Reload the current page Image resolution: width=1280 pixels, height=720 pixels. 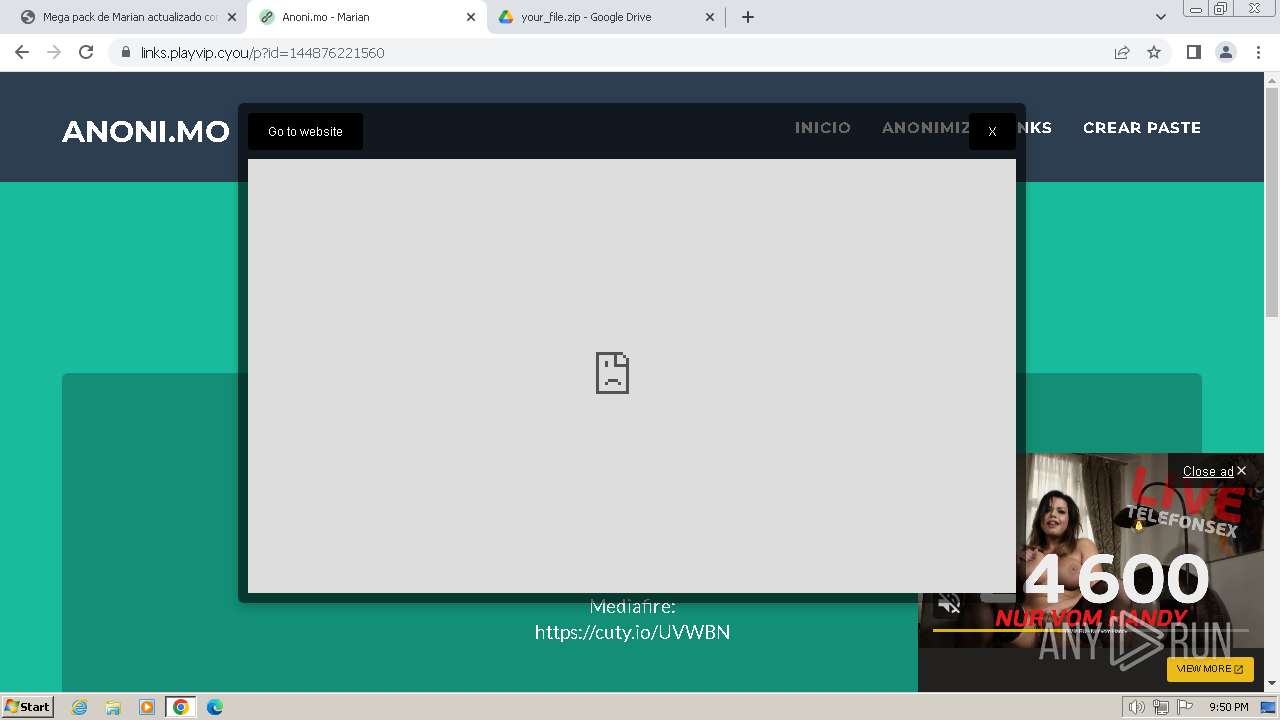click(86, 52)
